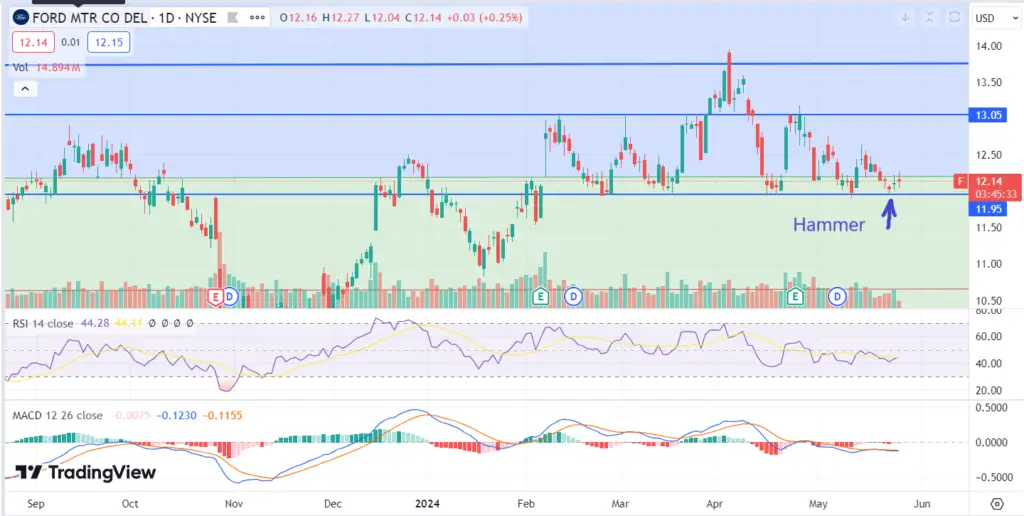Click the +0.03 (+0.25%) change value
The height and width of the screenshot is (516, 1024).
click(483, 18)
